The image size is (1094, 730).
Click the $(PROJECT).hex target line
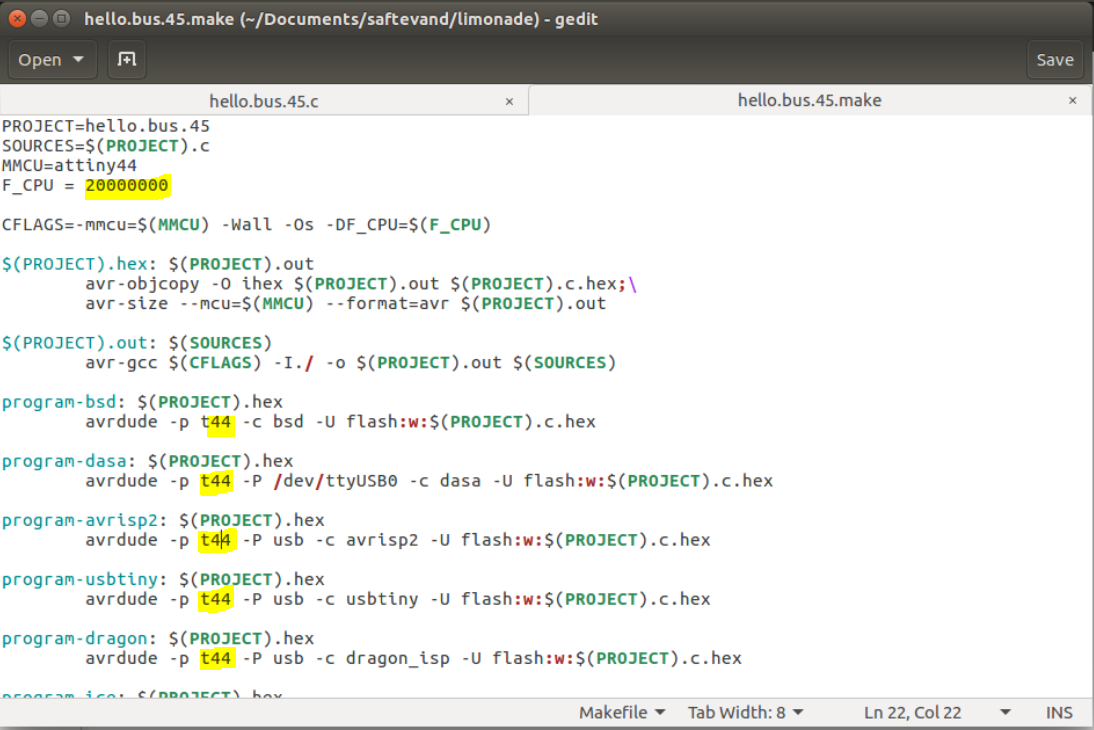(x=158, y=264)
